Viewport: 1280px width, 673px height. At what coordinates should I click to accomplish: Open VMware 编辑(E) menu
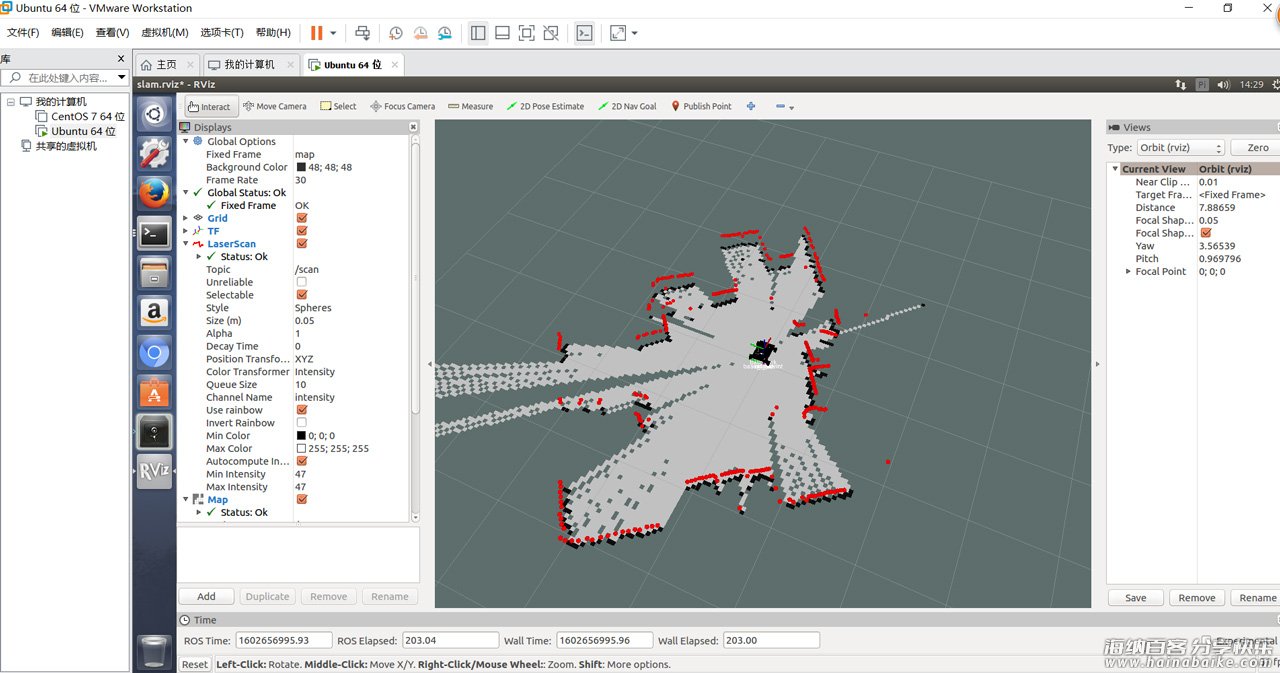tap(67, 33)
